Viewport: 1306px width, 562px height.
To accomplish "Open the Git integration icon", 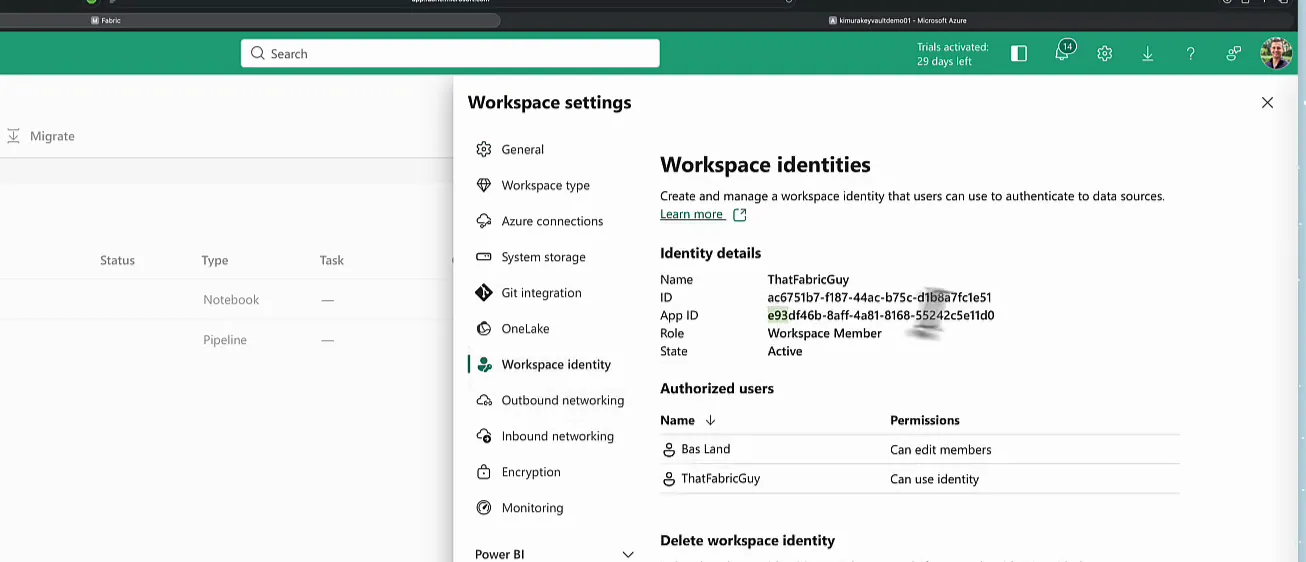I will click(484, 293).
